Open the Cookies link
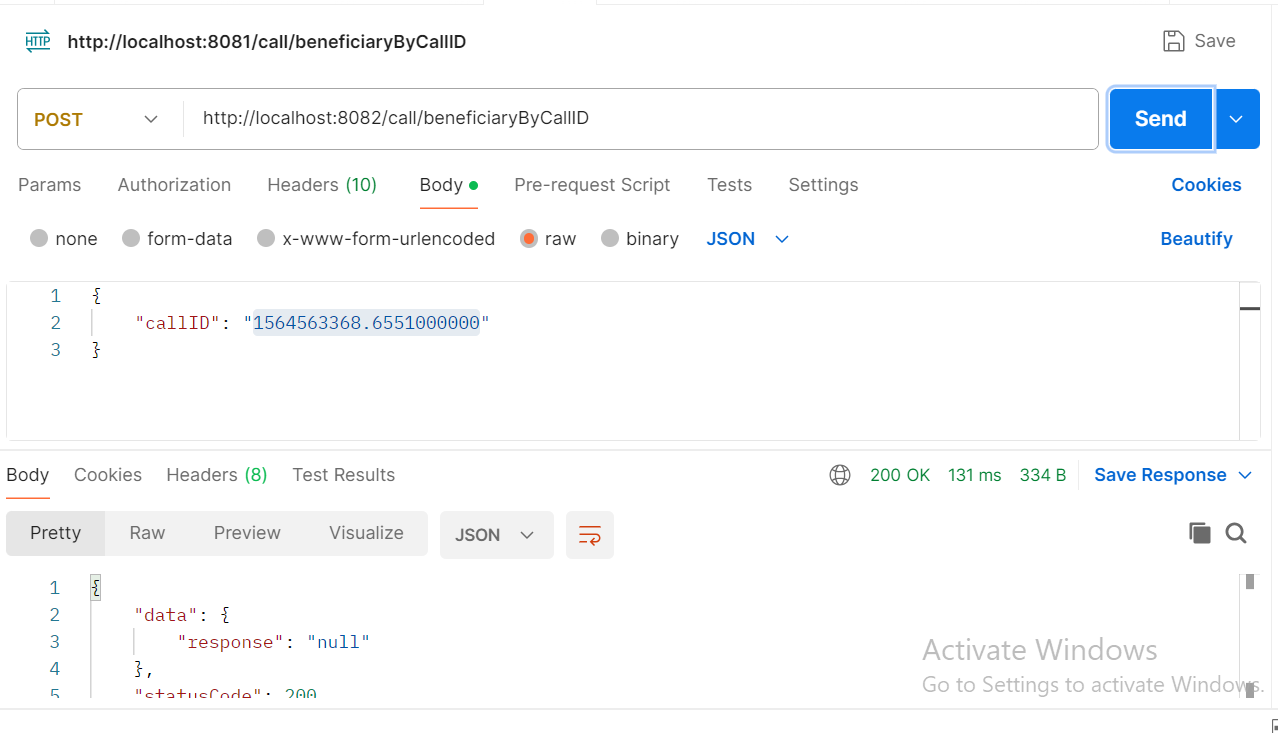The width and height of the screenshot is (1278, 733). tap(1206, 185)
